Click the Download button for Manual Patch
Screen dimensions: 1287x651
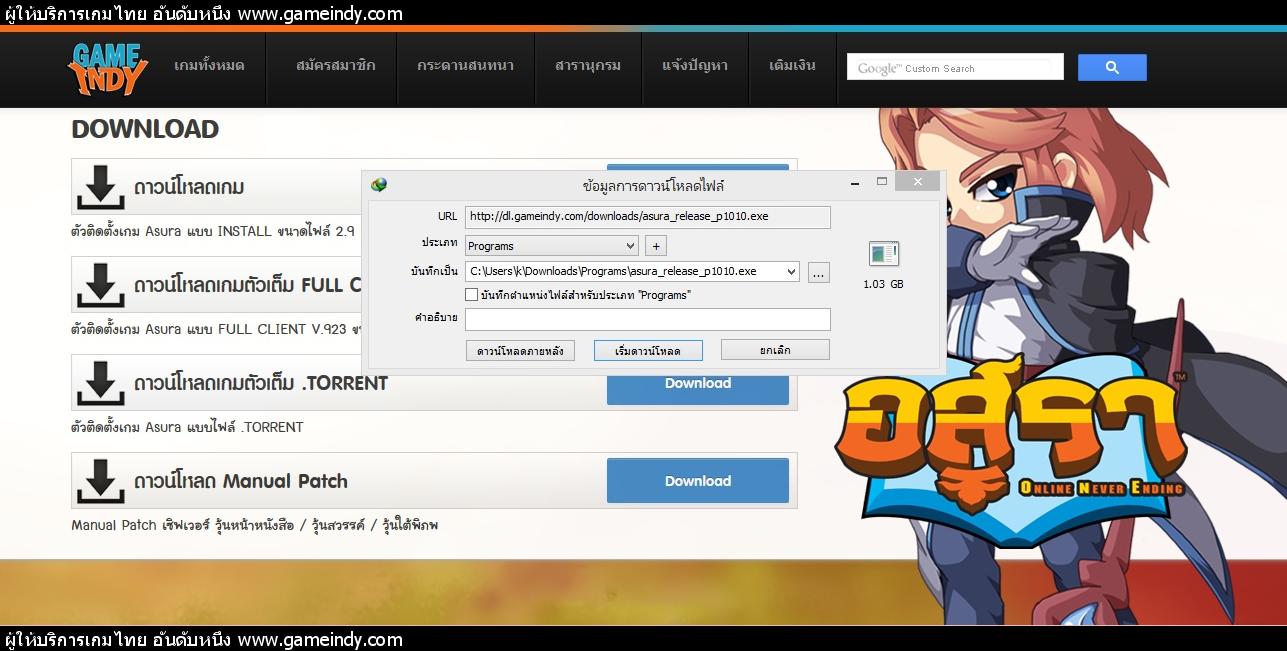[698, 481]
